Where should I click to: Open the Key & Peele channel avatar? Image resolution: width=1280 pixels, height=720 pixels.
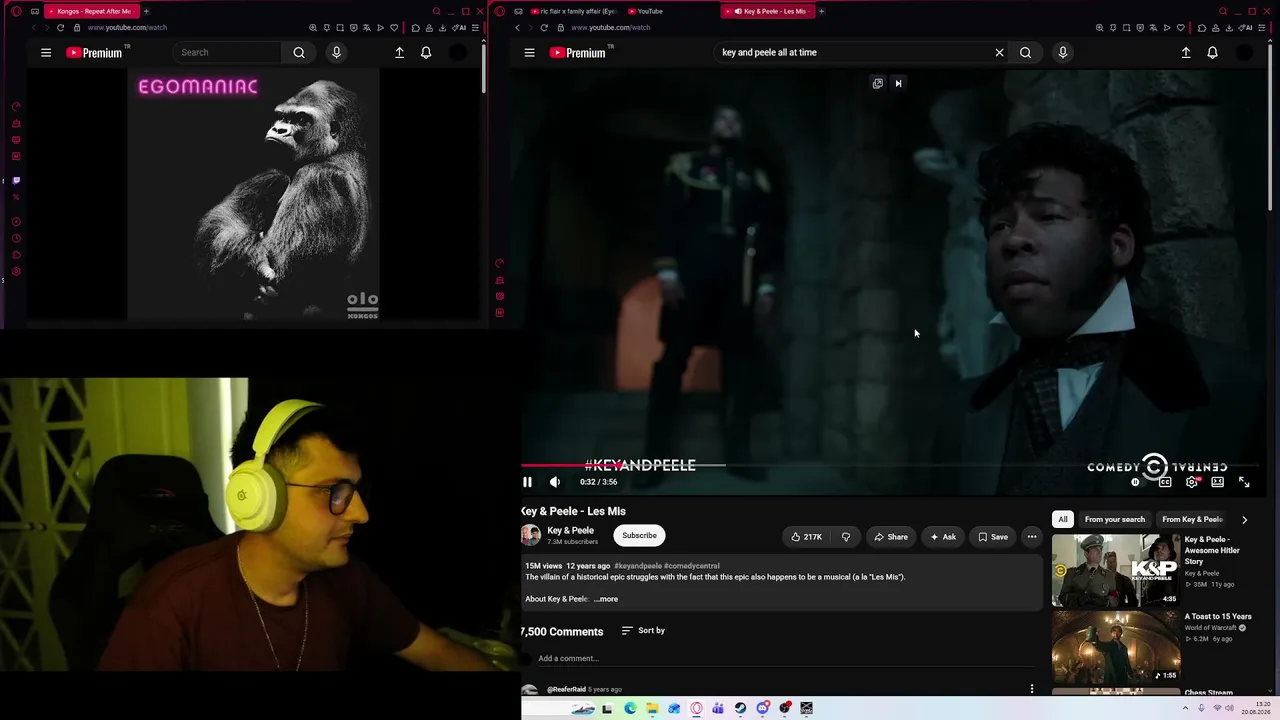pyautogui.click(x=531, y=535)
